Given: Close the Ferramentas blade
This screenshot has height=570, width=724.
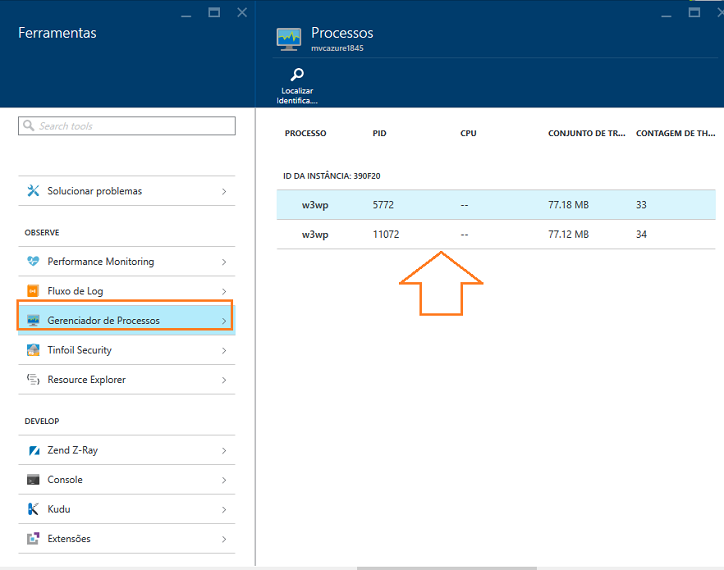Looking at the screenshot, I should click(242, 12).
